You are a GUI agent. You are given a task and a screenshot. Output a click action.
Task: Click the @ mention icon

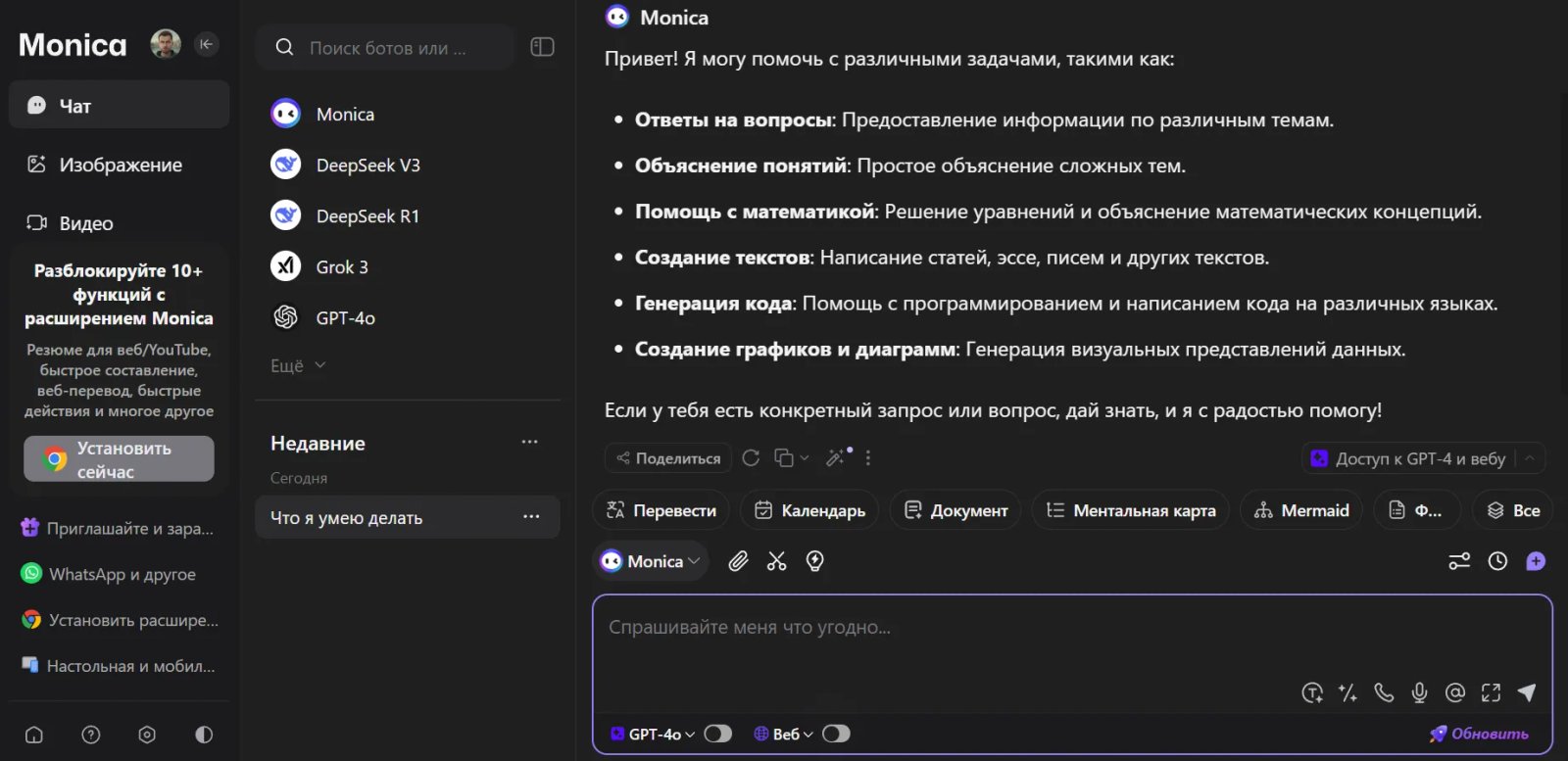(1455, 692)
